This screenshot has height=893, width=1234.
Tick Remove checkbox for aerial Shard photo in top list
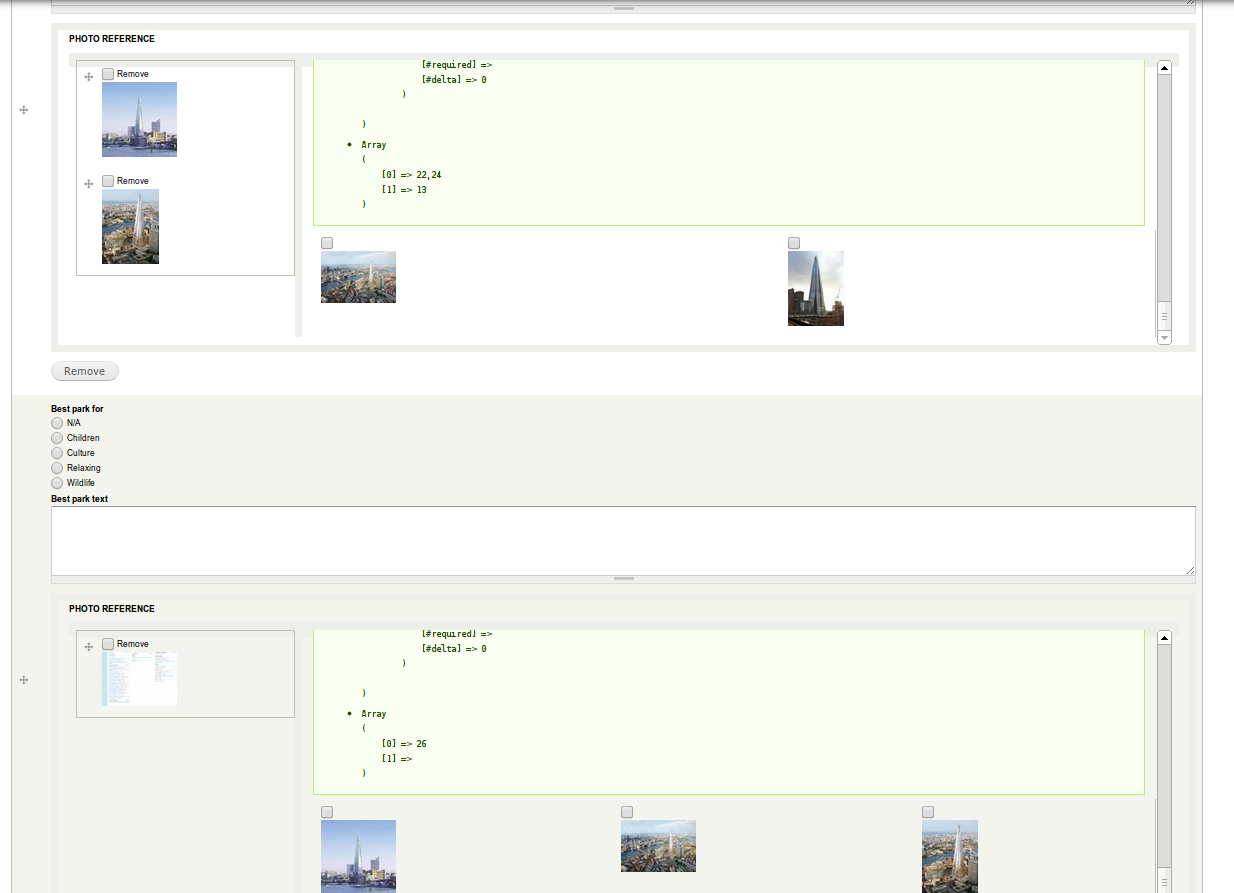[108, 181]
